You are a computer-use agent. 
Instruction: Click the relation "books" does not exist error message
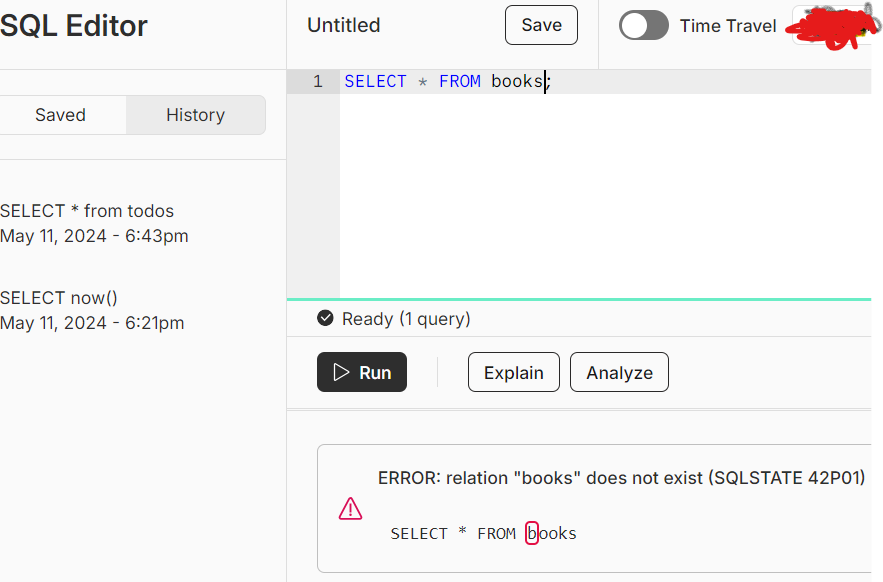pyautogui.click(x=620, y=478)
